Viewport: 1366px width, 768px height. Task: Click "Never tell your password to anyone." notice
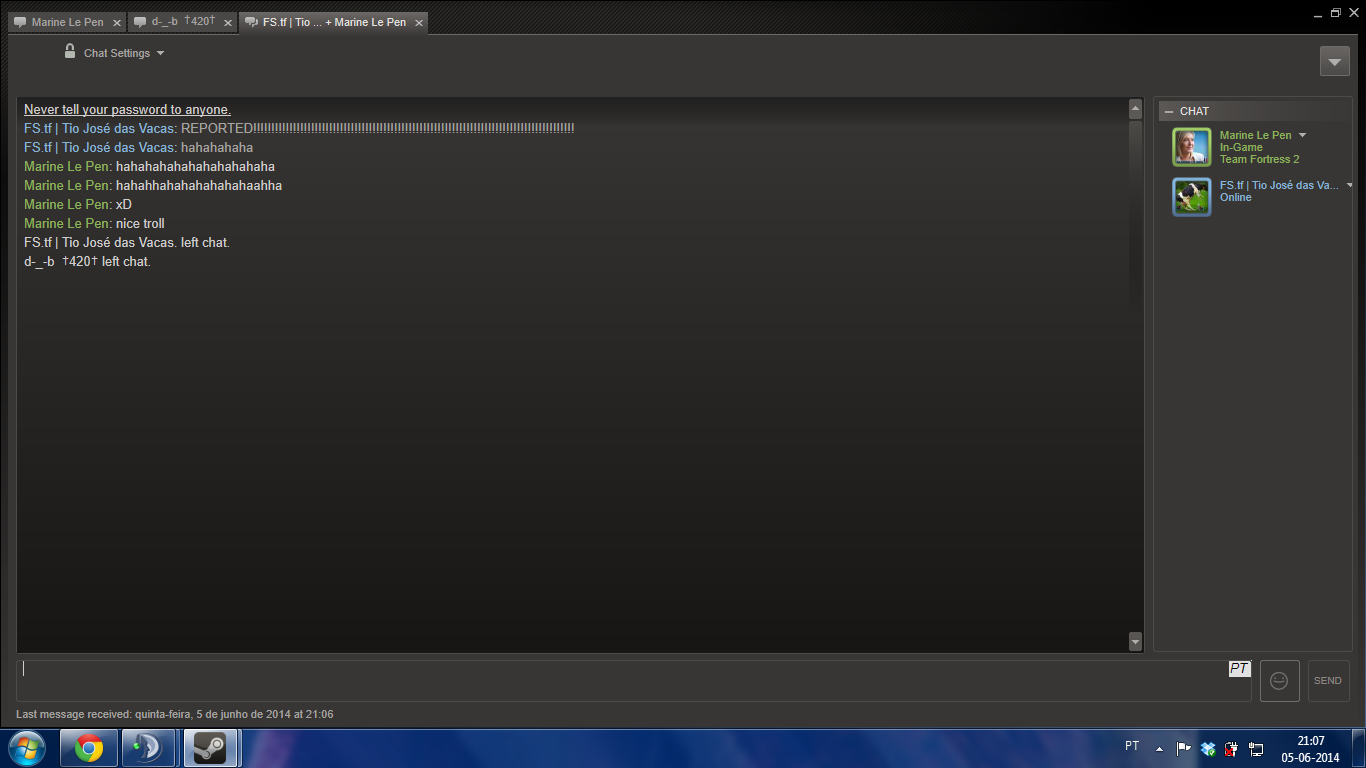(127, 109)
